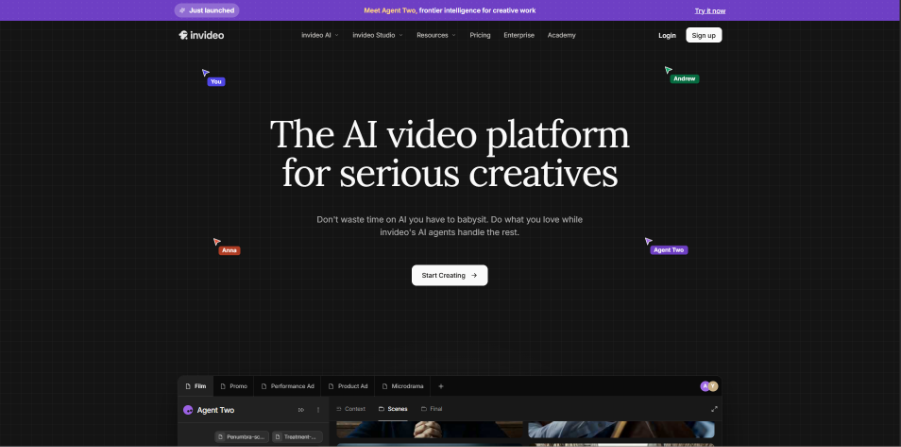Open the Penumbra-sc... file chip

pos(242,437)
